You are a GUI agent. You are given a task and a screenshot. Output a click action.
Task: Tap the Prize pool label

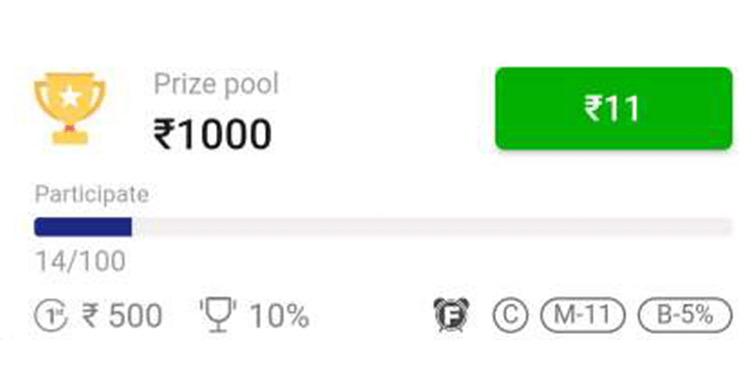216,85
